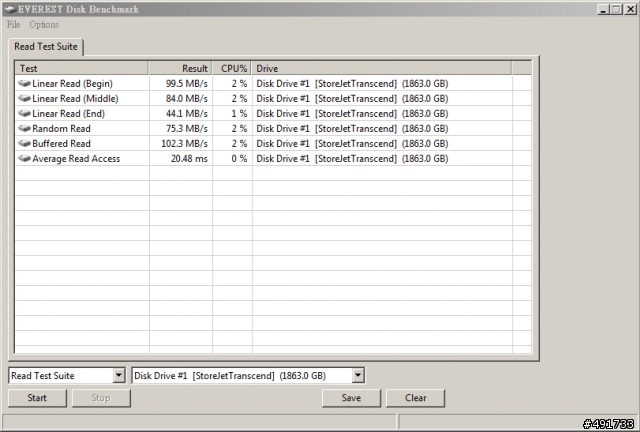The width and height of the screenshot is (640, 432).
Task: Select the Linear Read (End) row
Action: click(x=273, y=114)
